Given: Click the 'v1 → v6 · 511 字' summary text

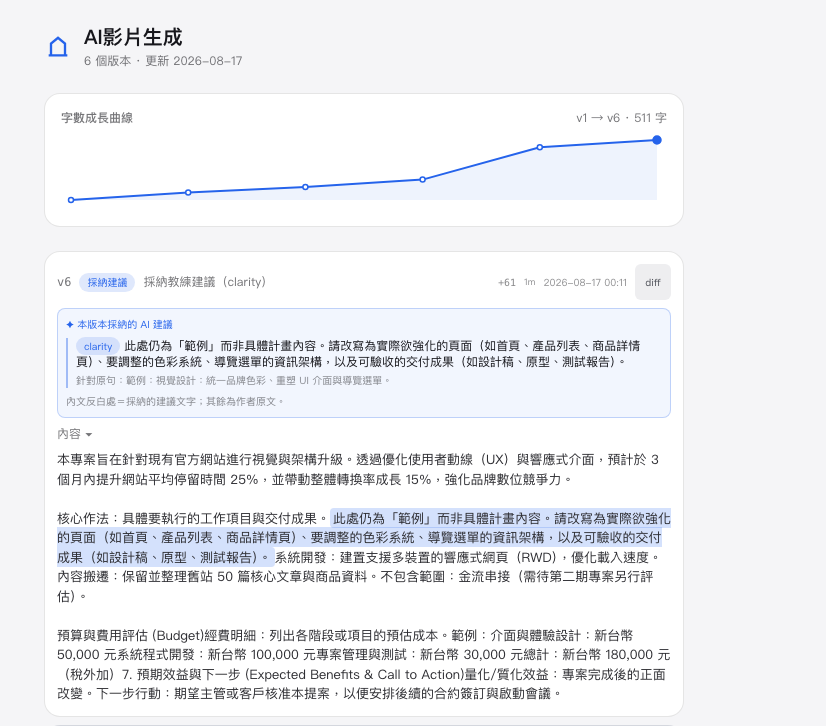Looking at the screenshot, I should click(621, 118).
